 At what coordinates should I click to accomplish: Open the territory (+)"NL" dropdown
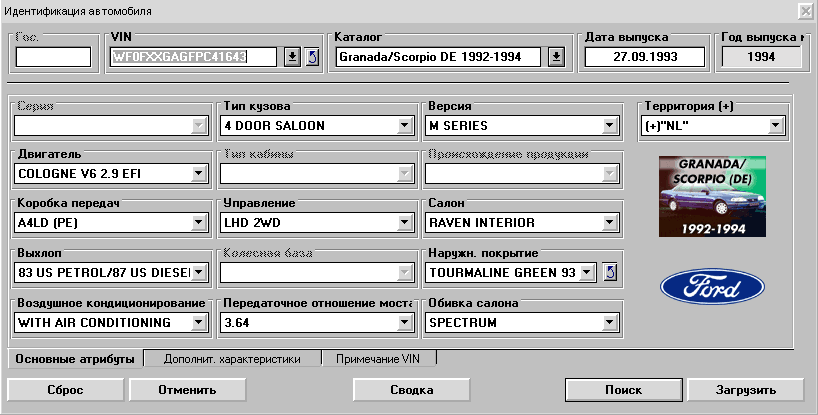(775, 126)
